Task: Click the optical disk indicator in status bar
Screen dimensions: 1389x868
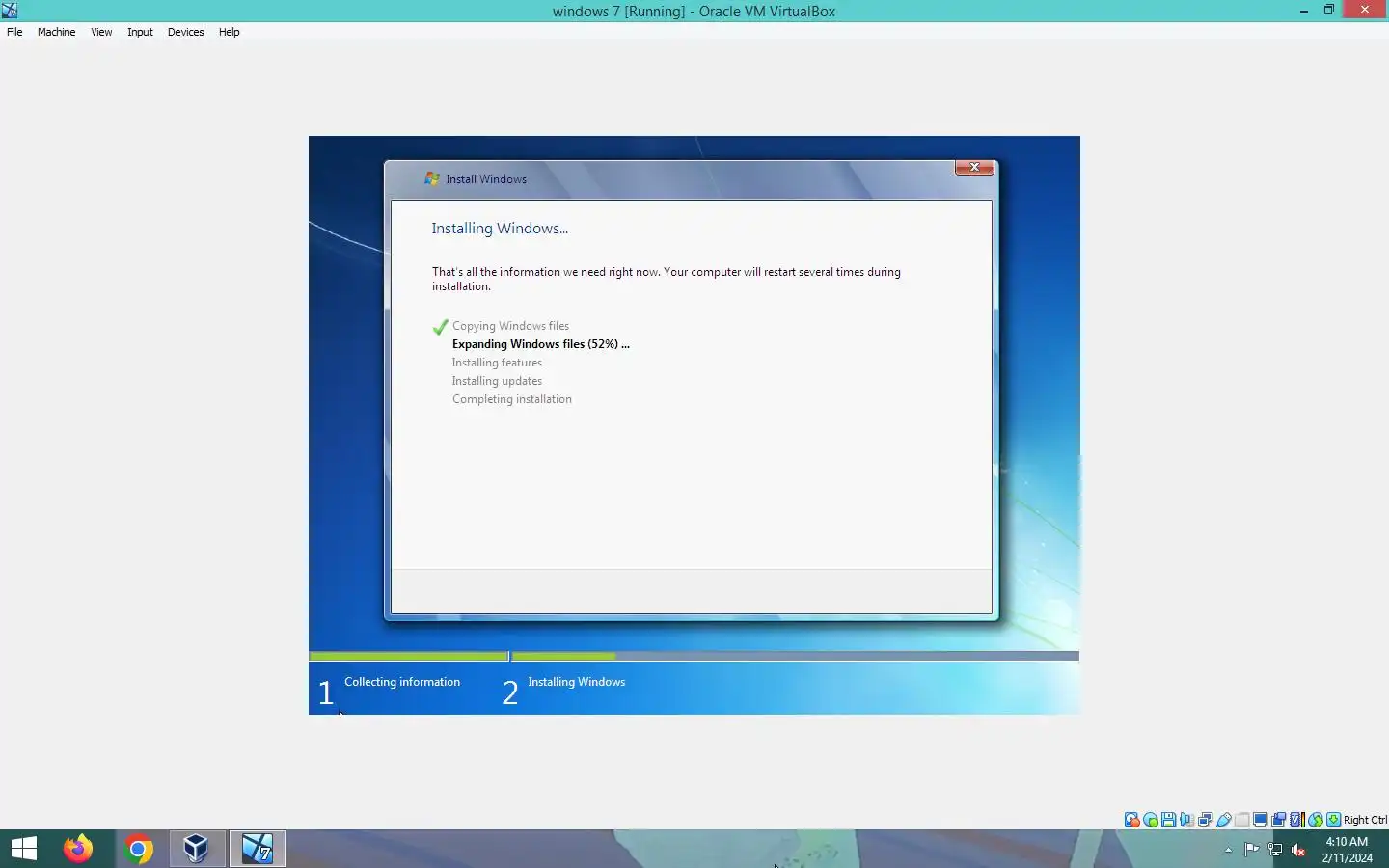Action: (1151, 820)
